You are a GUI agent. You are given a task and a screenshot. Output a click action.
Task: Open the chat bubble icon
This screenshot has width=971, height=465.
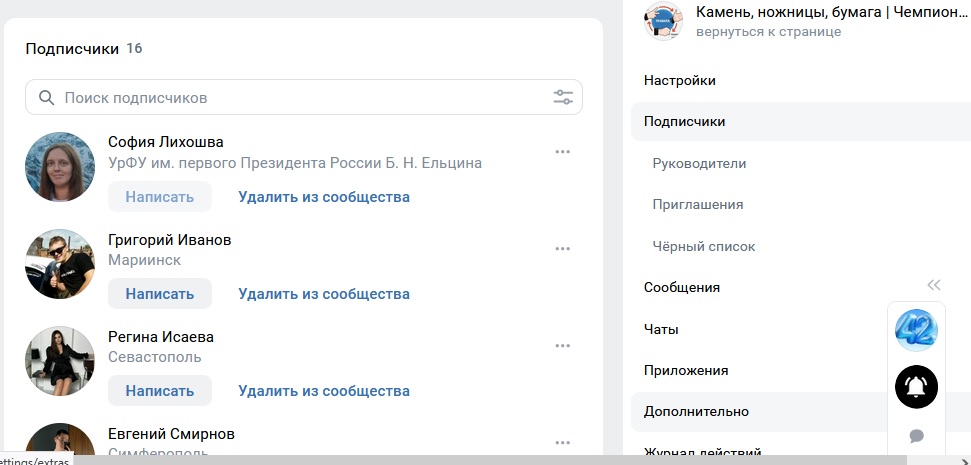pyautogui.click(x=916, y=436)
